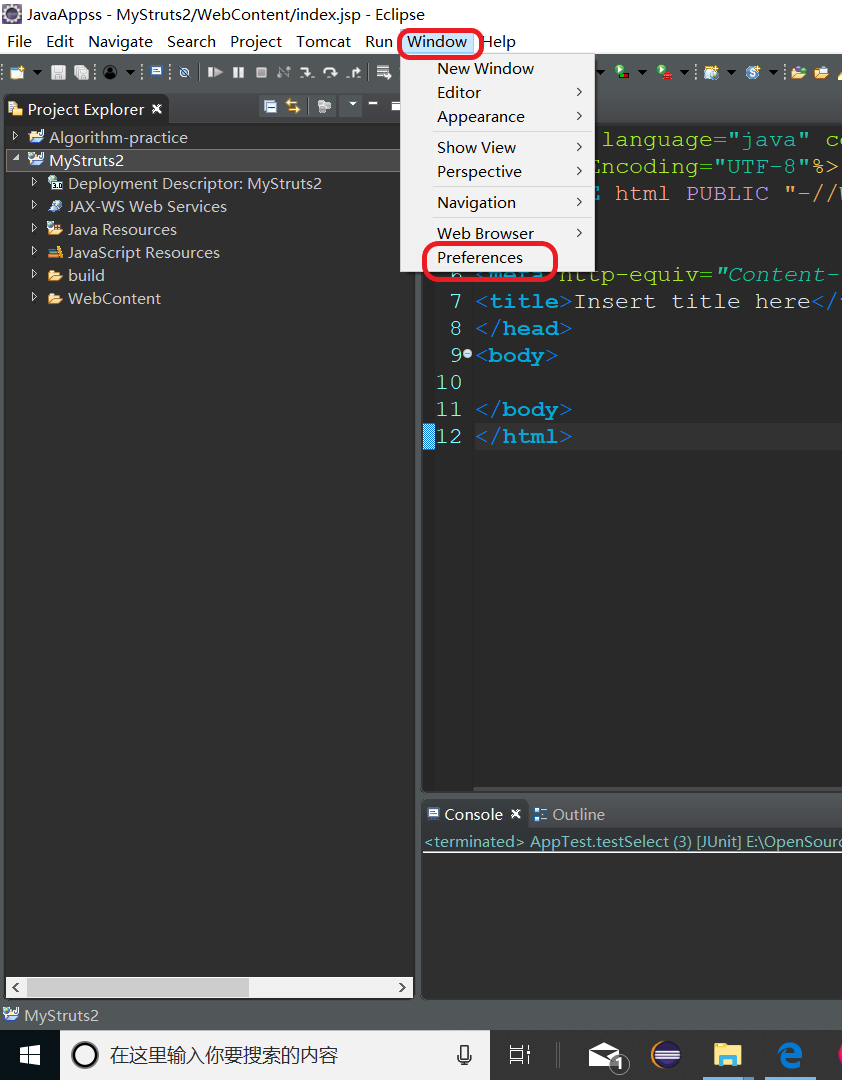842x1080 pixels.
Task: Click the Save toolbar icon
Action: (59, 72)
